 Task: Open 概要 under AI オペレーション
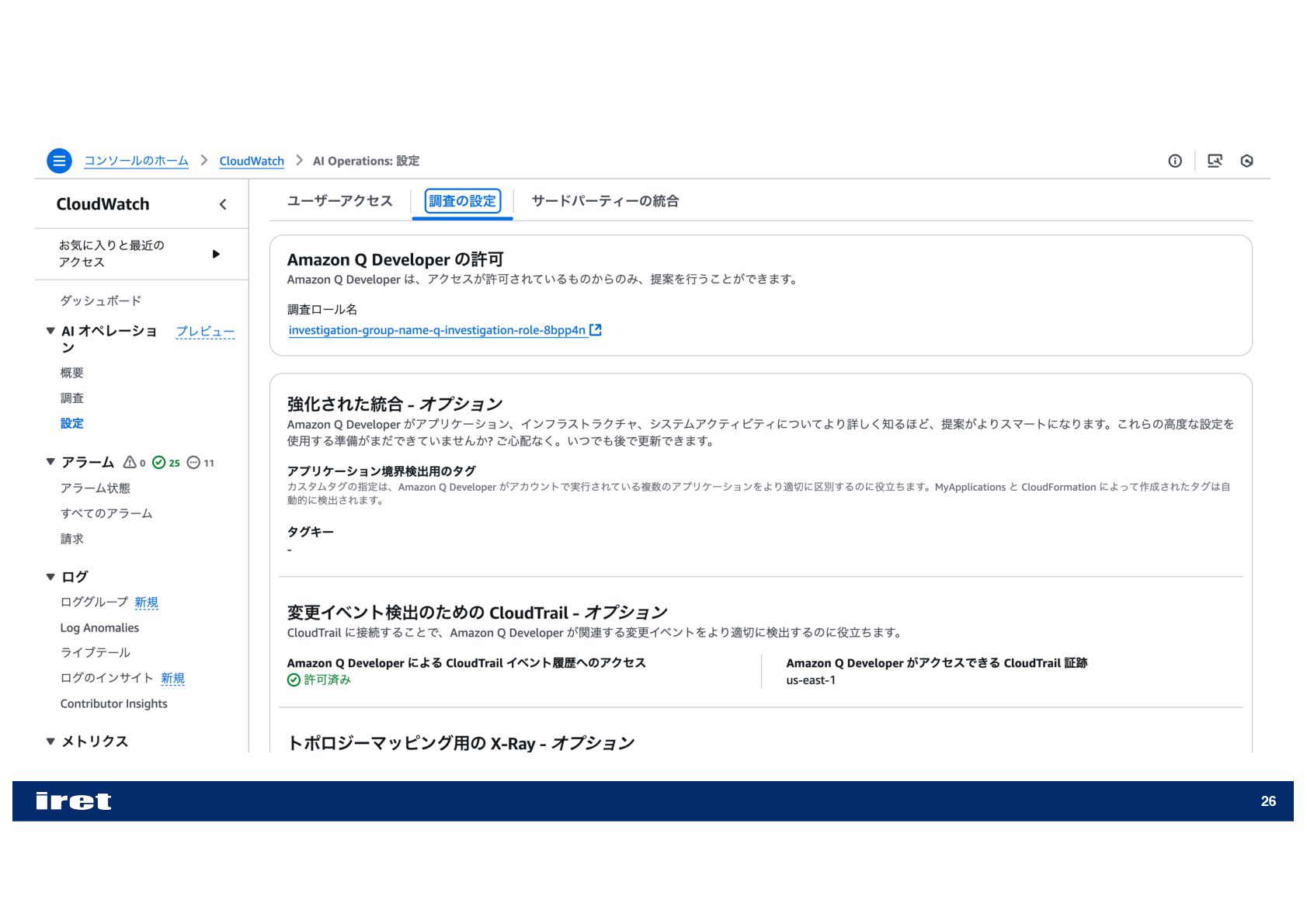point(72,373)
